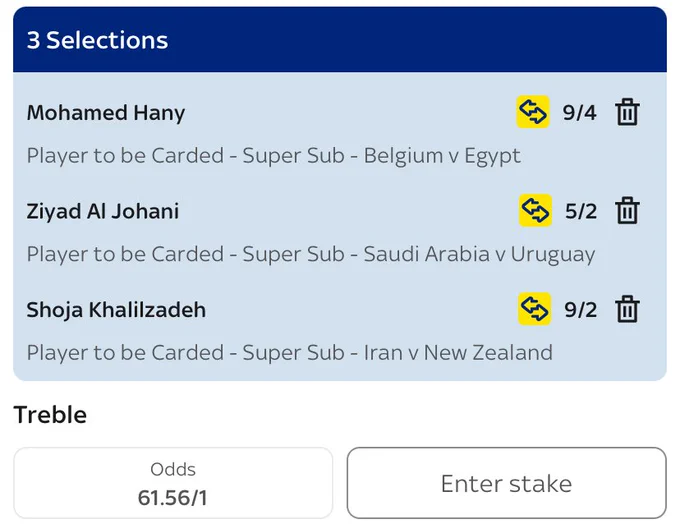Open the Ziyad Al Johani player name

[x=103, y=211]
